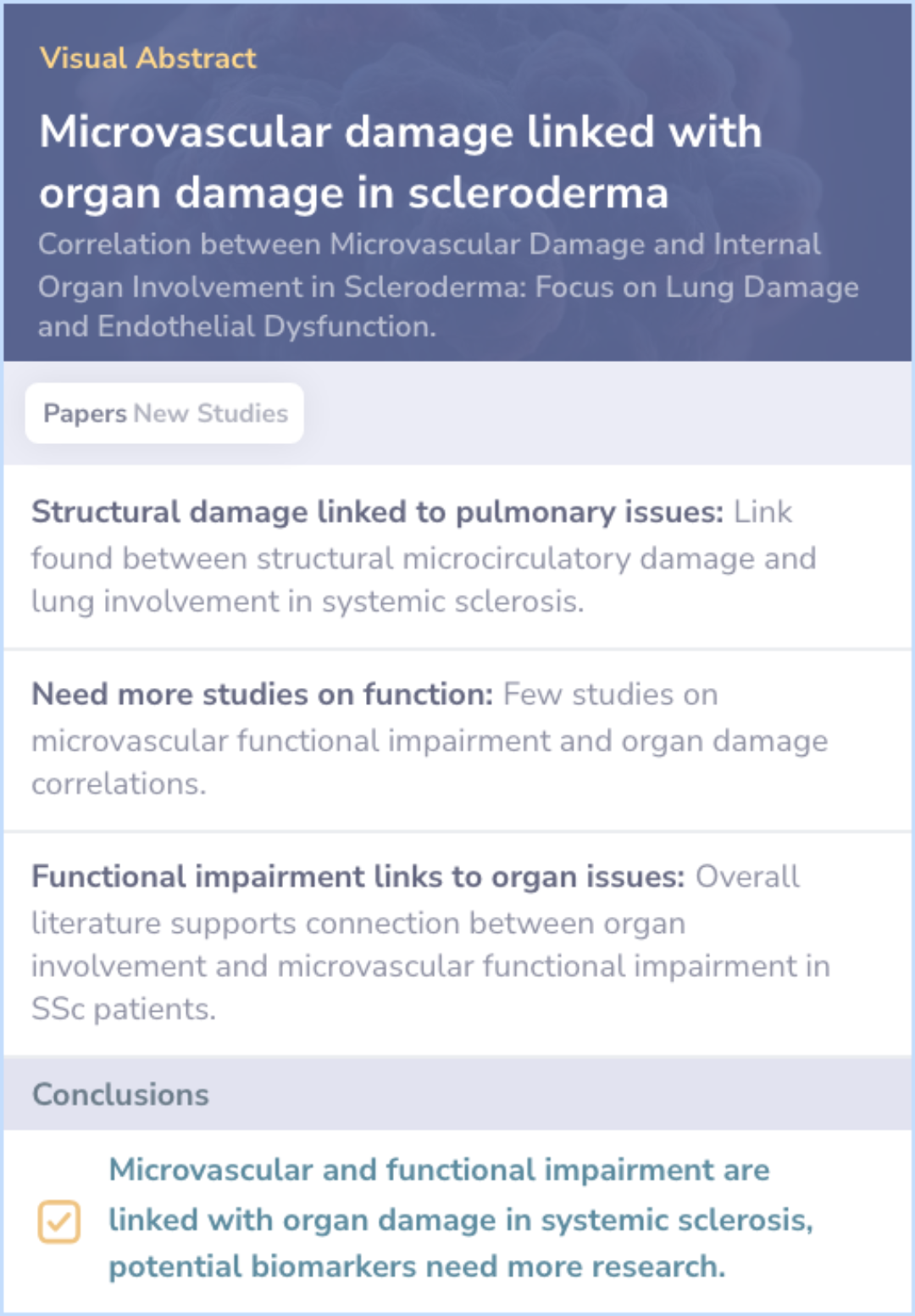Screen dimensions: 915x1316
Task: Click "potential biomarkers need more research" line
Action: [417, 1267]
